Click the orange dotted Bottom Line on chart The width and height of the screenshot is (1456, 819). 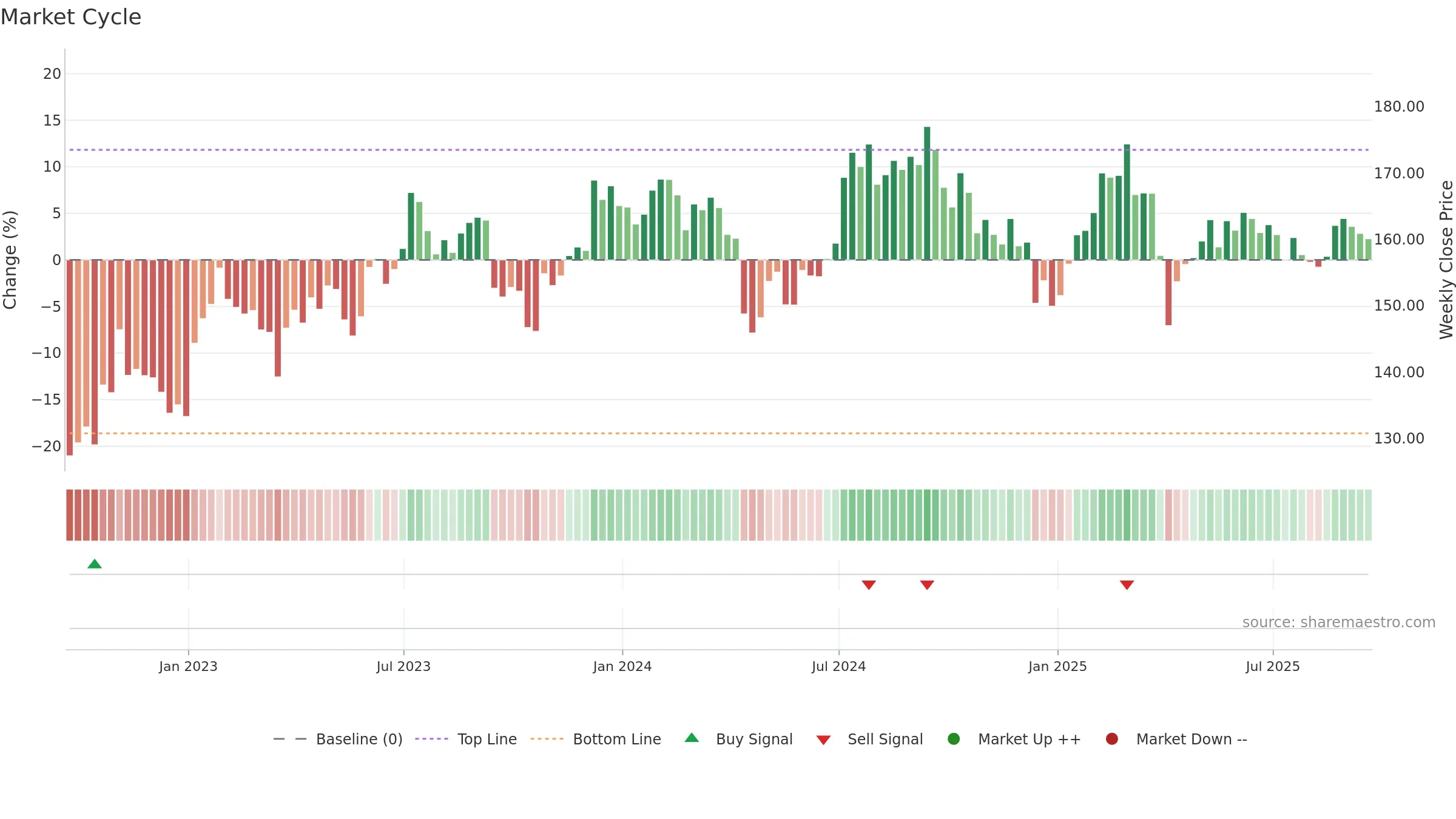tap(719, 433)
